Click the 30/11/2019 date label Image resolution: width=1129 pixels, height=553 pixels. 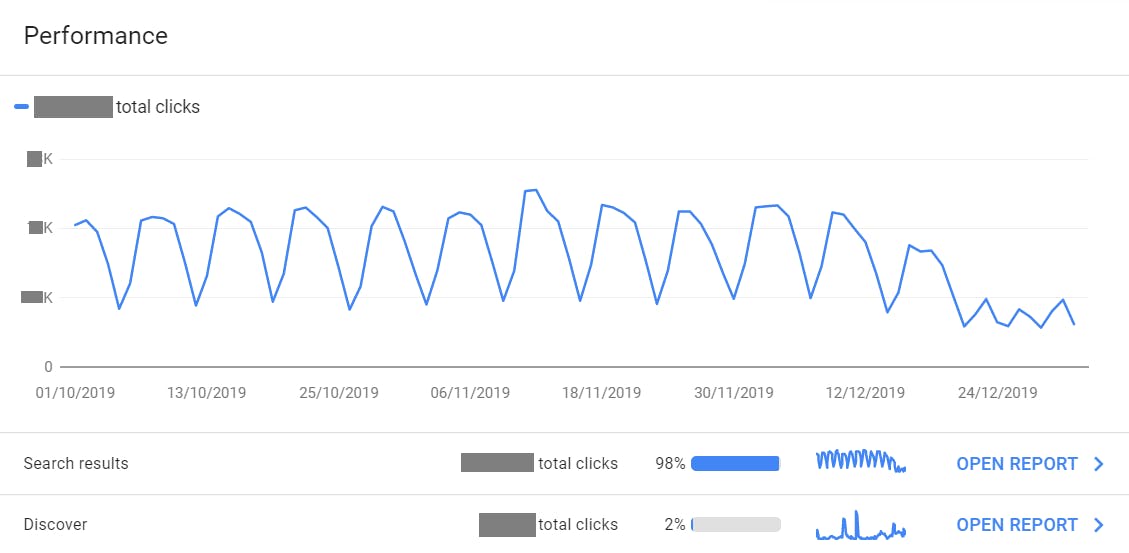point(734,393)
